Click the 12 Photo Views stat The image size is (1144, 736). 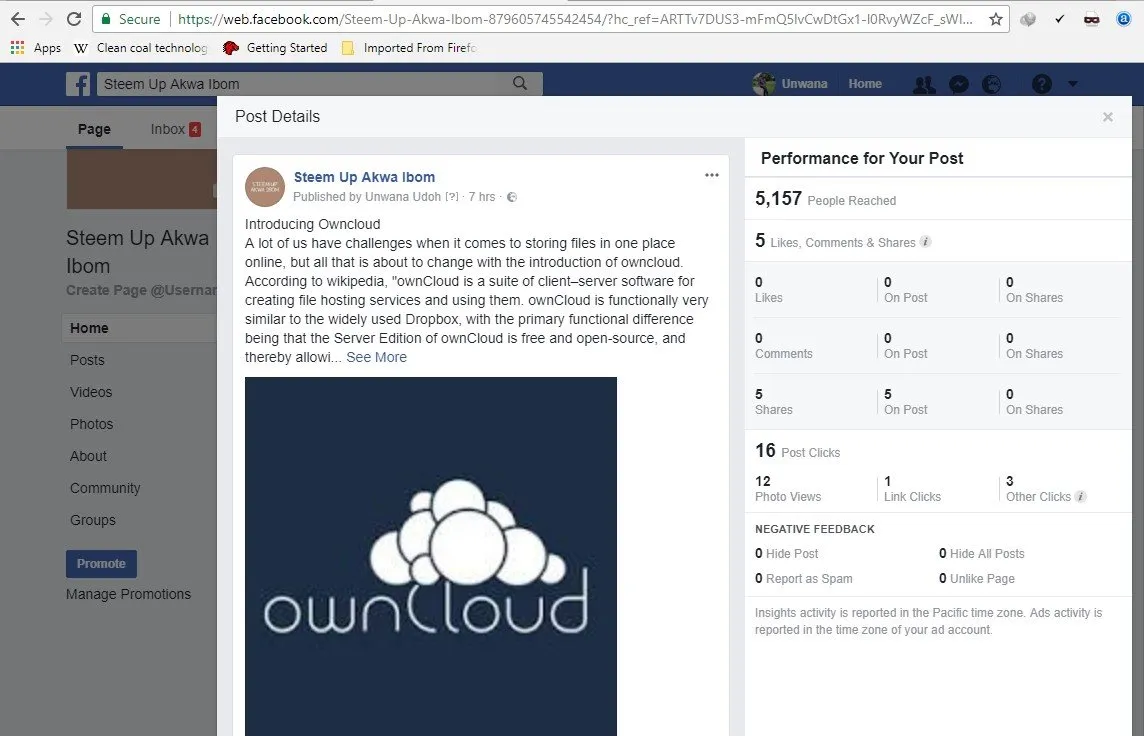[788, 489]
